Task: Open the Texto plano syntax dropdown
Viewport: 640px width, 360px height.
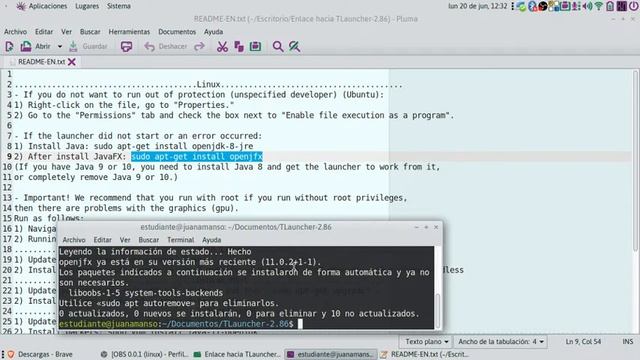Action: 426,341
